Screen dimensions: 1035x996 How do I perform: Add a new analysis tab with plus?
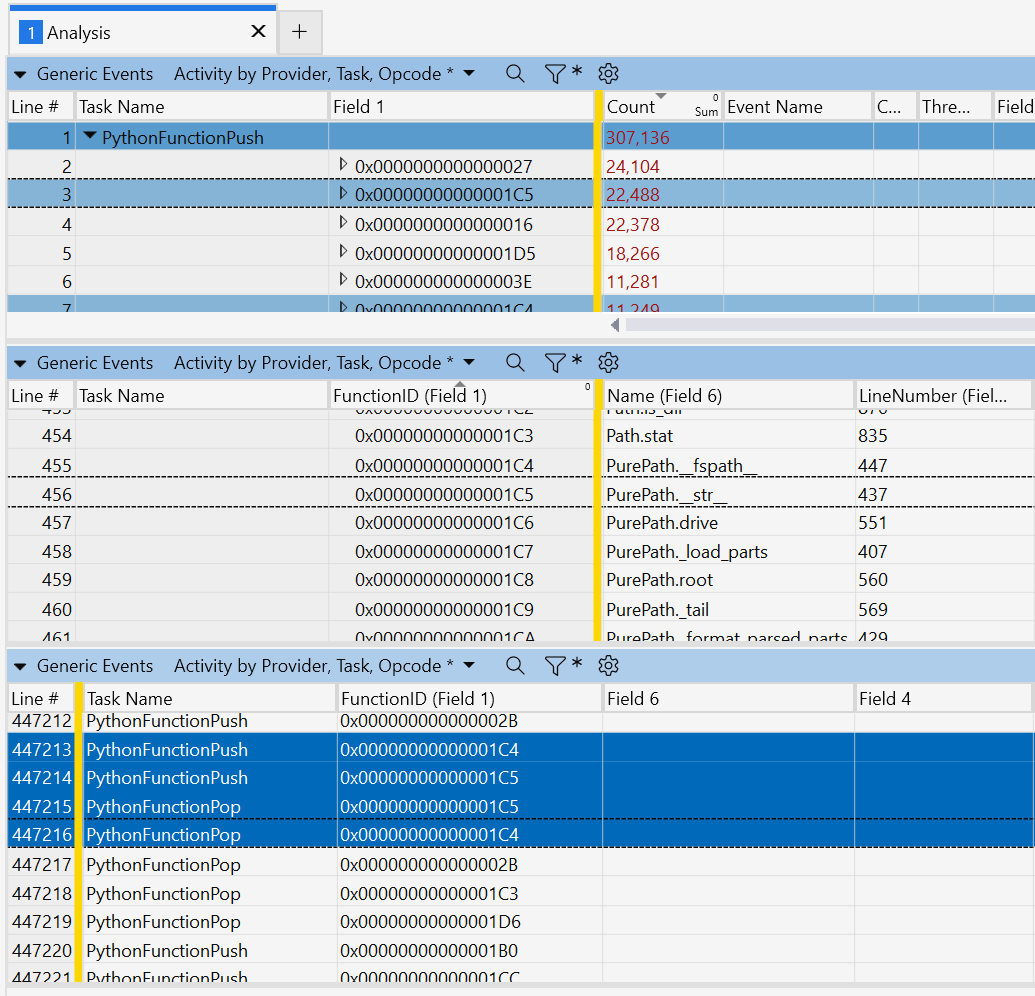299,32
